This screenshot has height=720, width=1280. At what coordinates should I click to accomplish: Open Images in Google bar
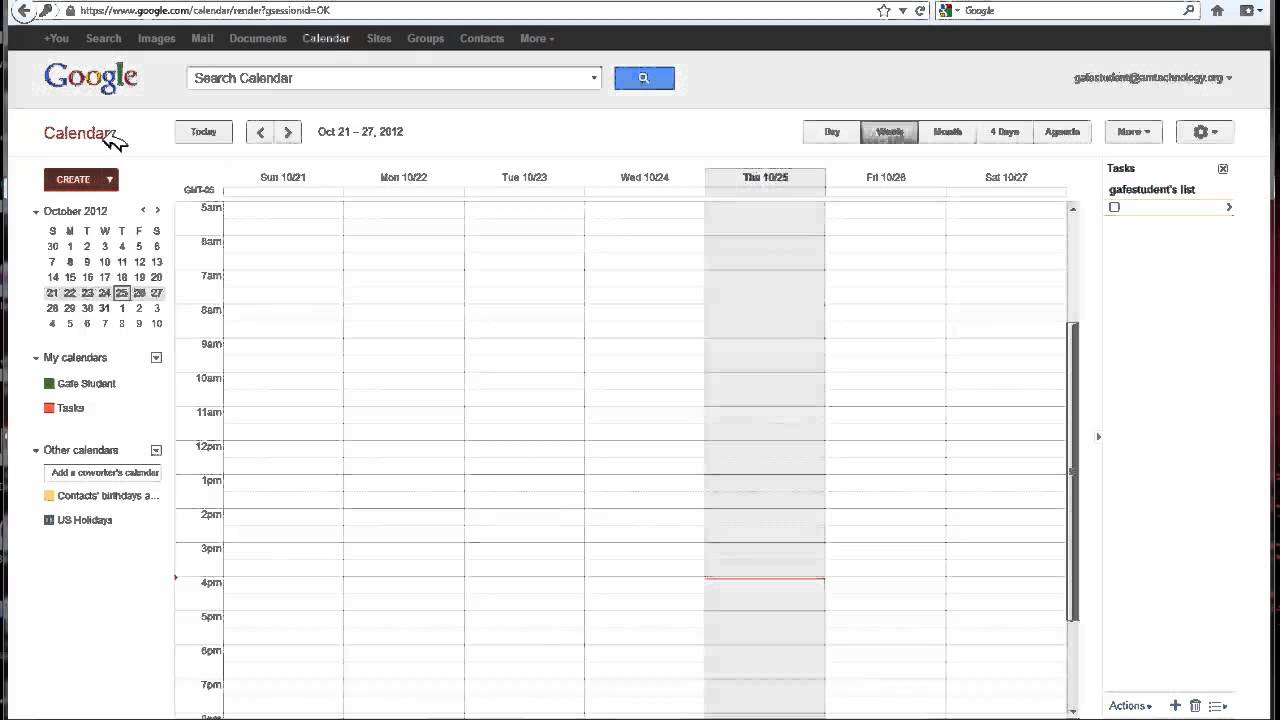coord(156,38)
